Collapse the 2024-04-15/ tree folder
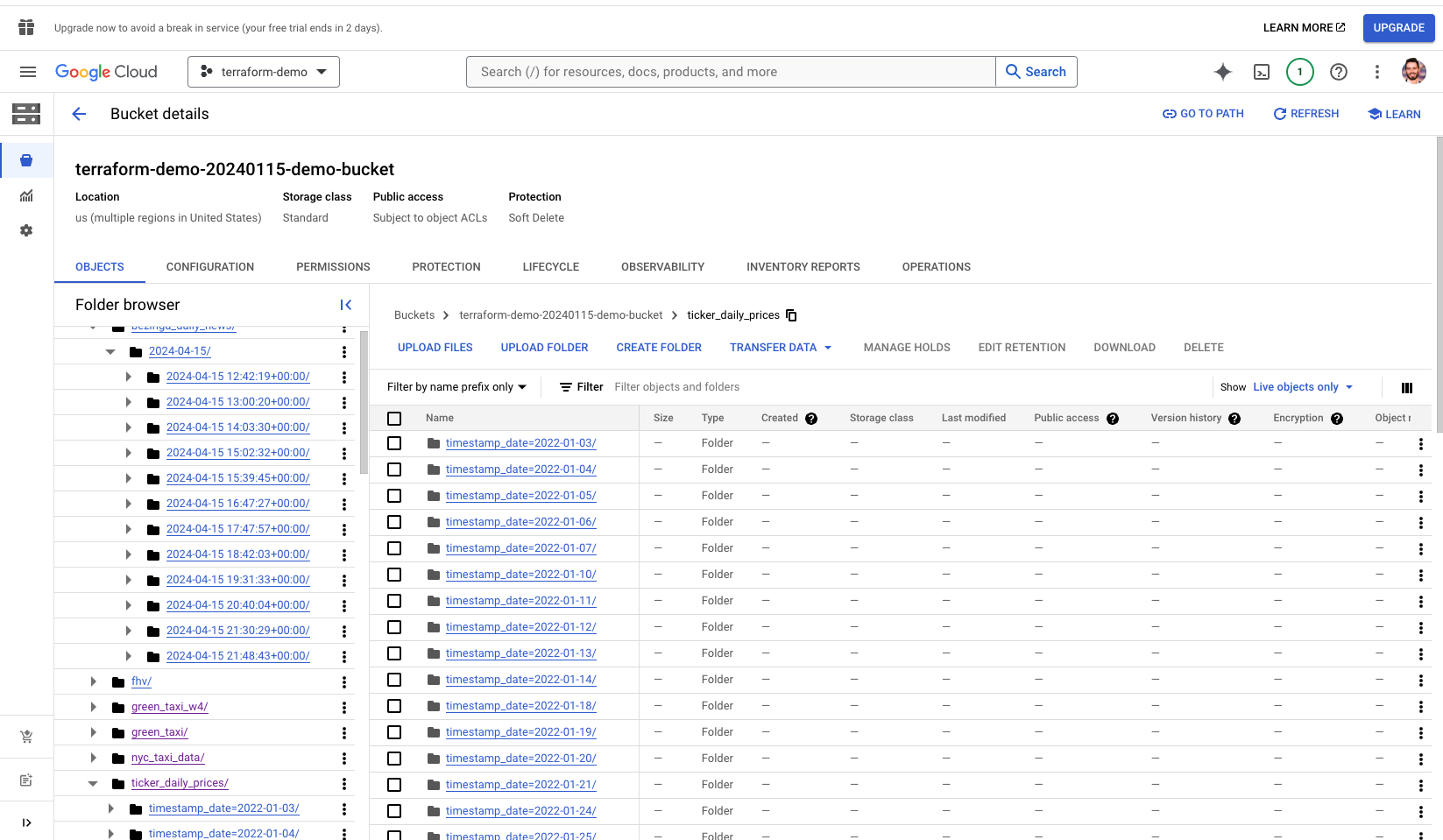This screenshot has width=1443, height=840. click(110, 351)
